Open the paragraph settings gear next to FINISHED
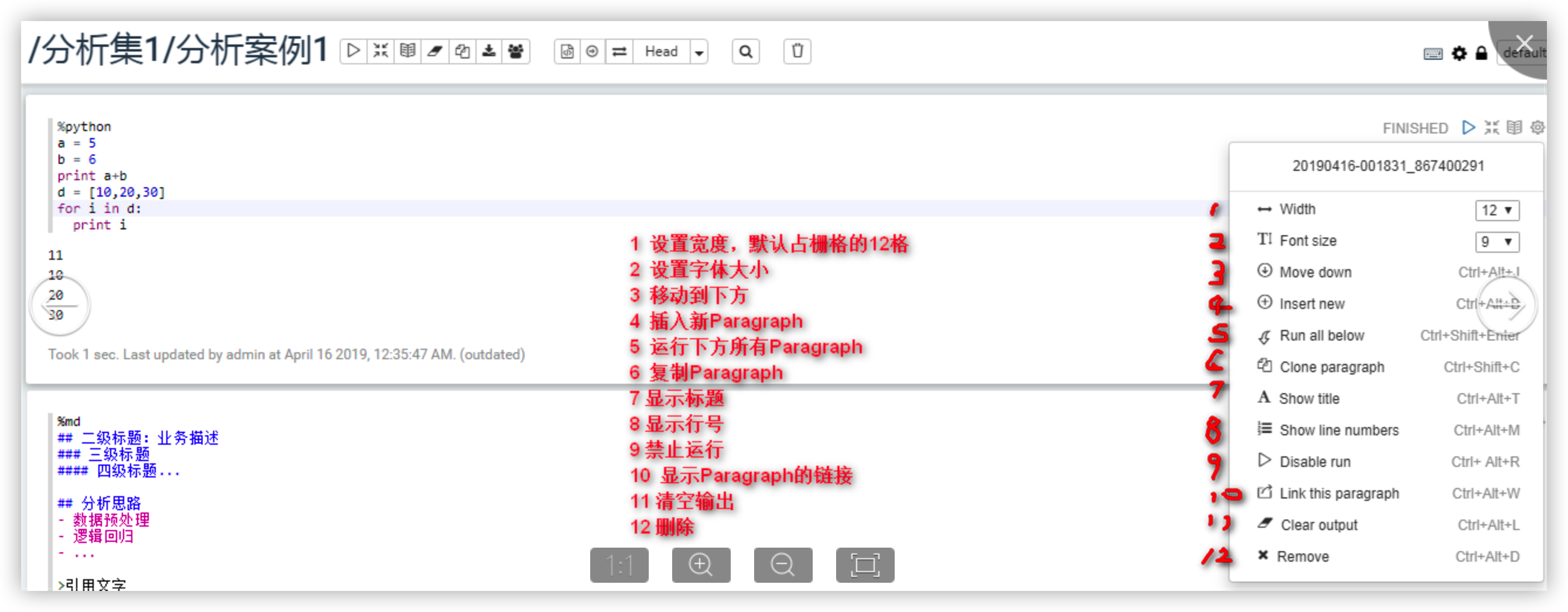This screenshot has width=1568, height=612. tap(1538, 128)
